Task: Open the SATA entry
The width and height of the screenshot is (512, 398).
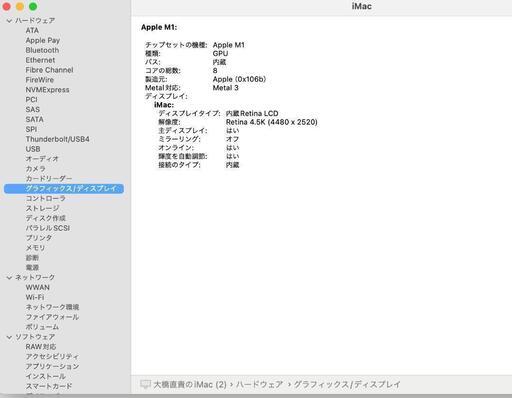Action: click(34, 119)
